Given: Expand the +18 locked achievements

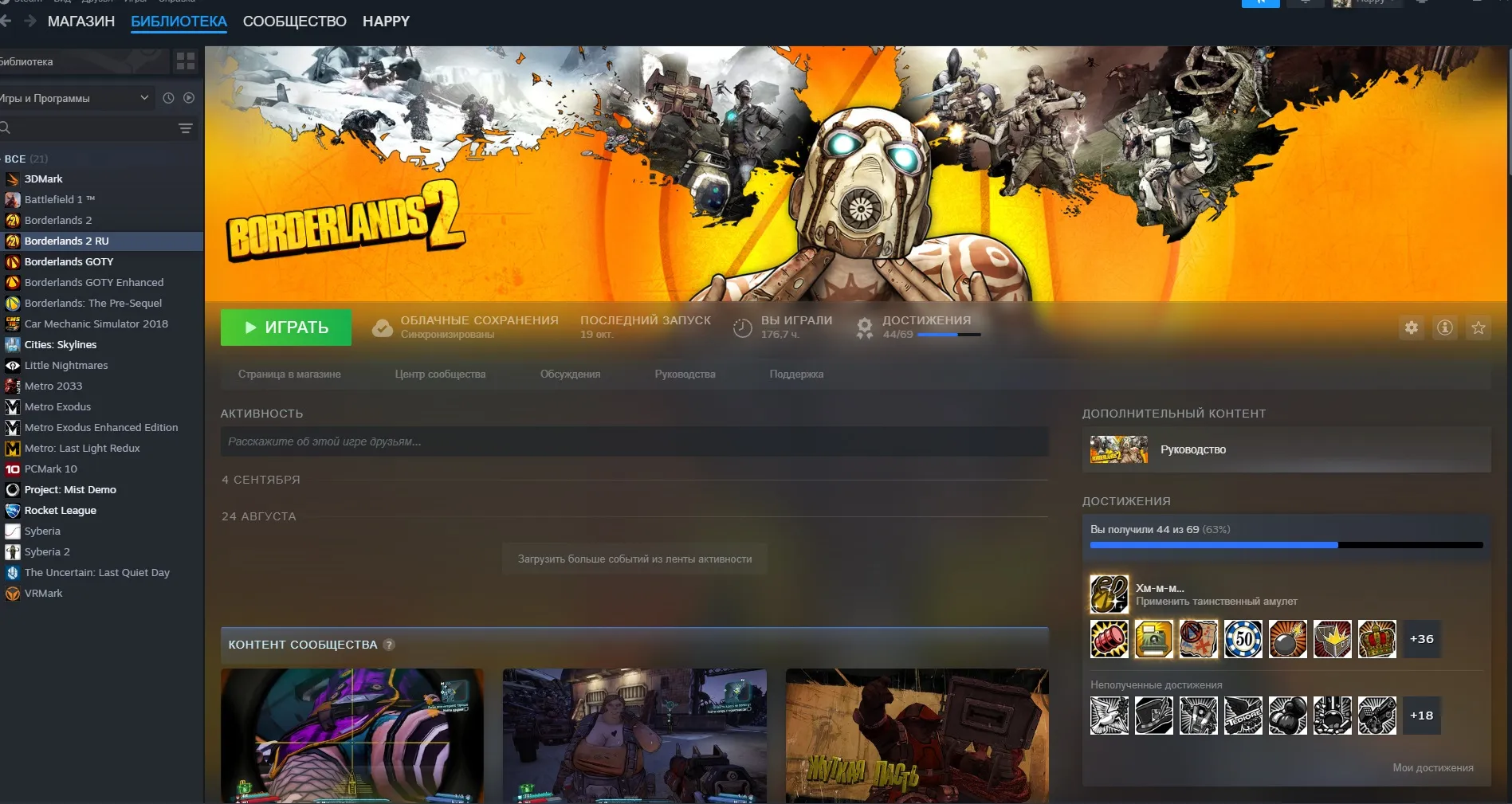Looking at the screenshot, I should 1421,716.
